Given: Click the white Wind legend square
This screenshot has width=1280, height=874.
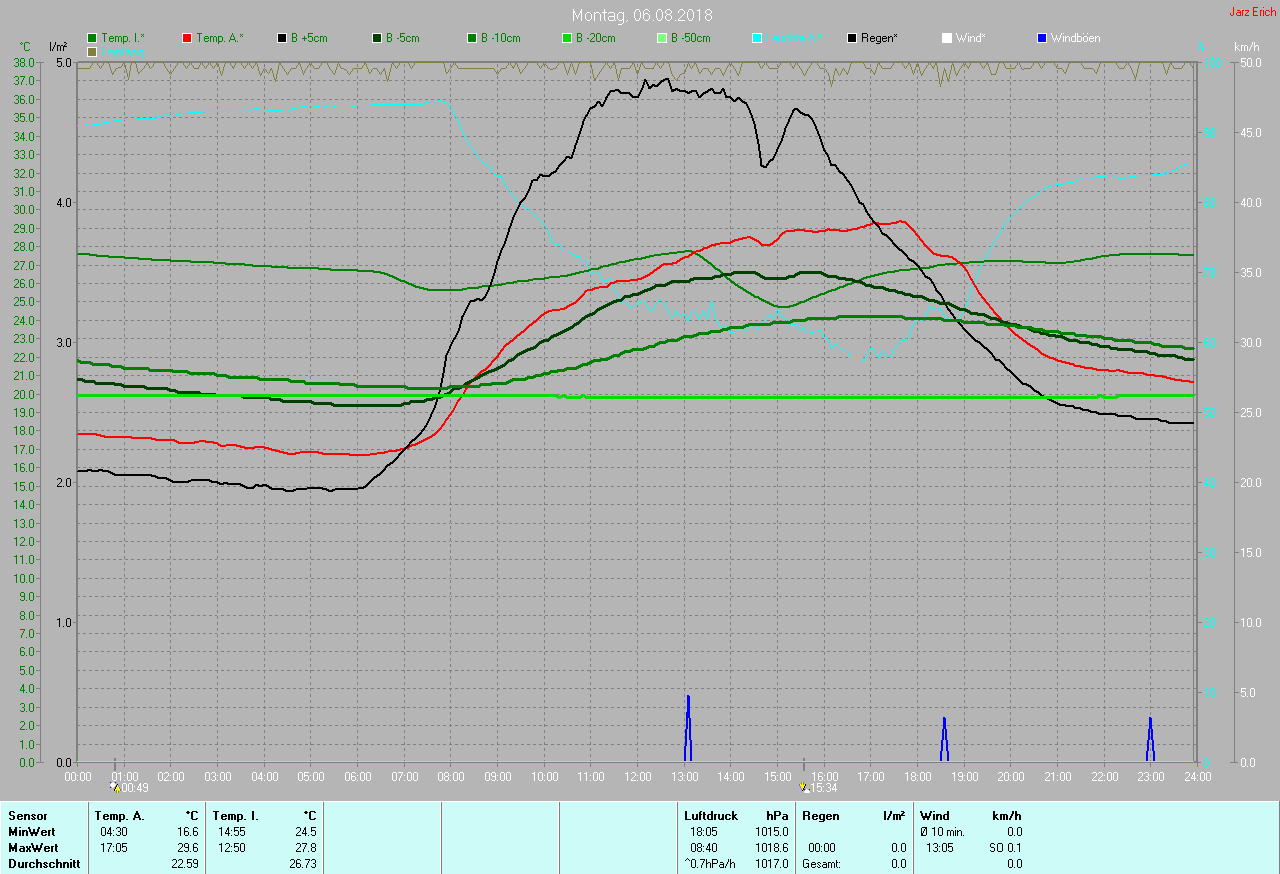Looking at the screenshot, I should click(947, 38).
